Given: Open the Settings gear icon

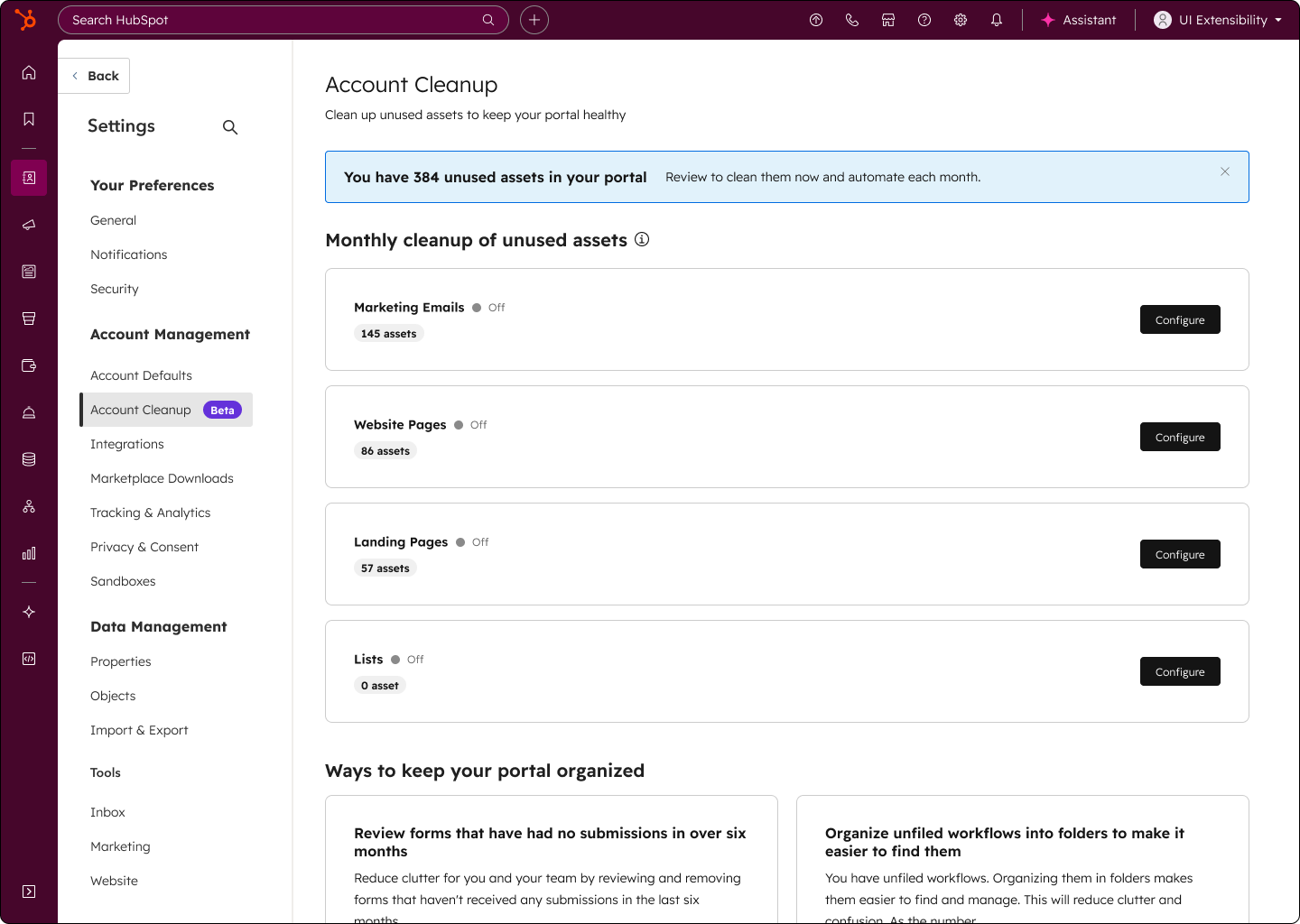Looking at the screenshot, I should tap(961, 20).
